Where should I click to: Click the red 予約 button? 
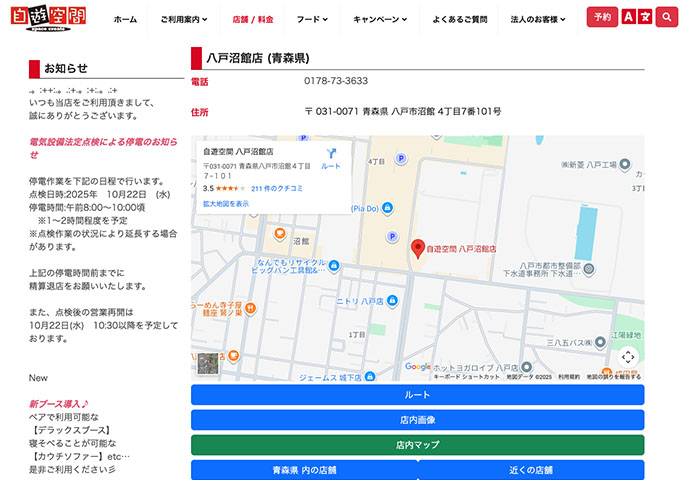pos(602,17)
